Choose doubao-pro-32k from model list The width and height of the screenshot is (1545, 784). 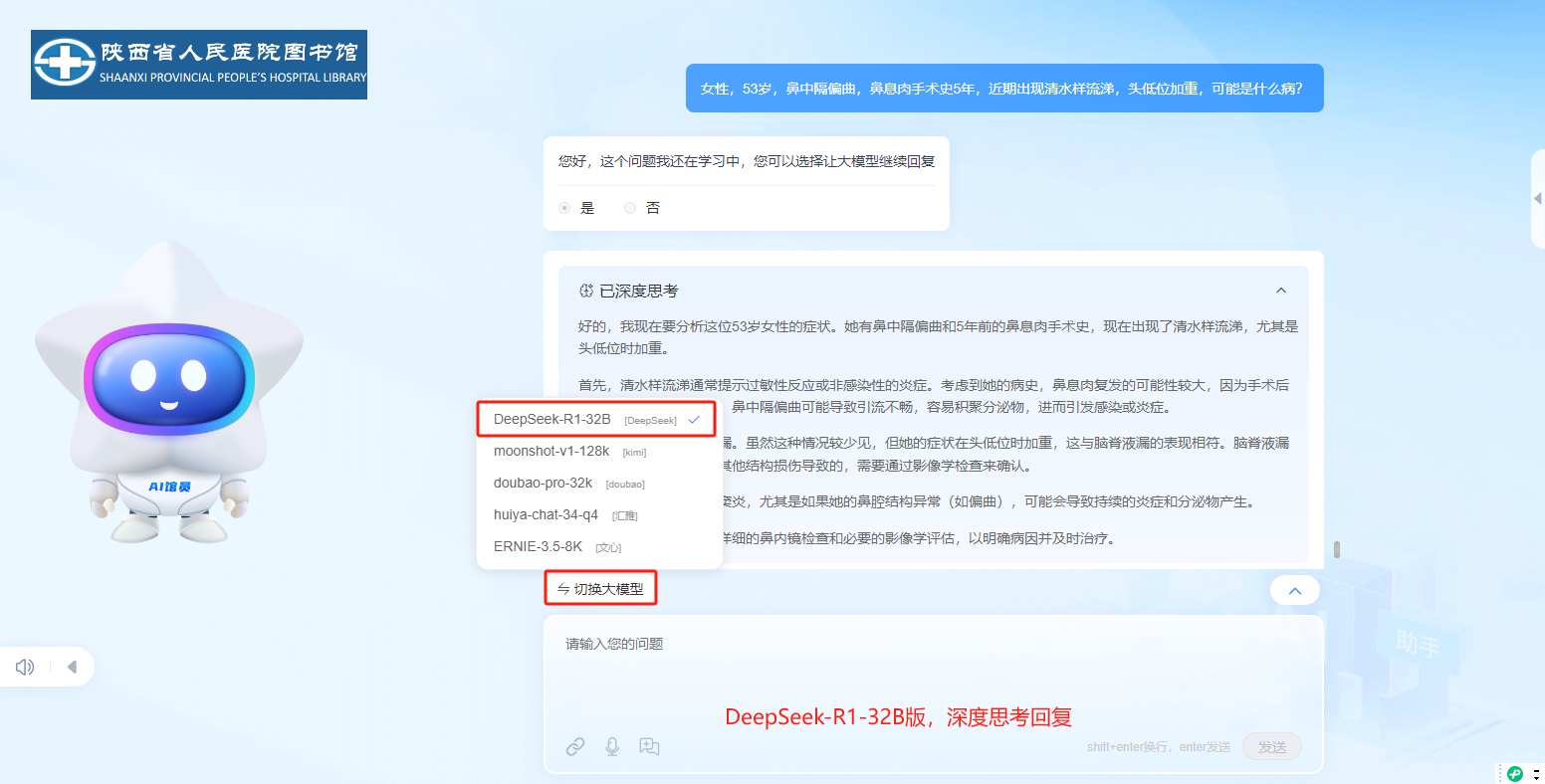pyautogui.click(x=543, y=483)
